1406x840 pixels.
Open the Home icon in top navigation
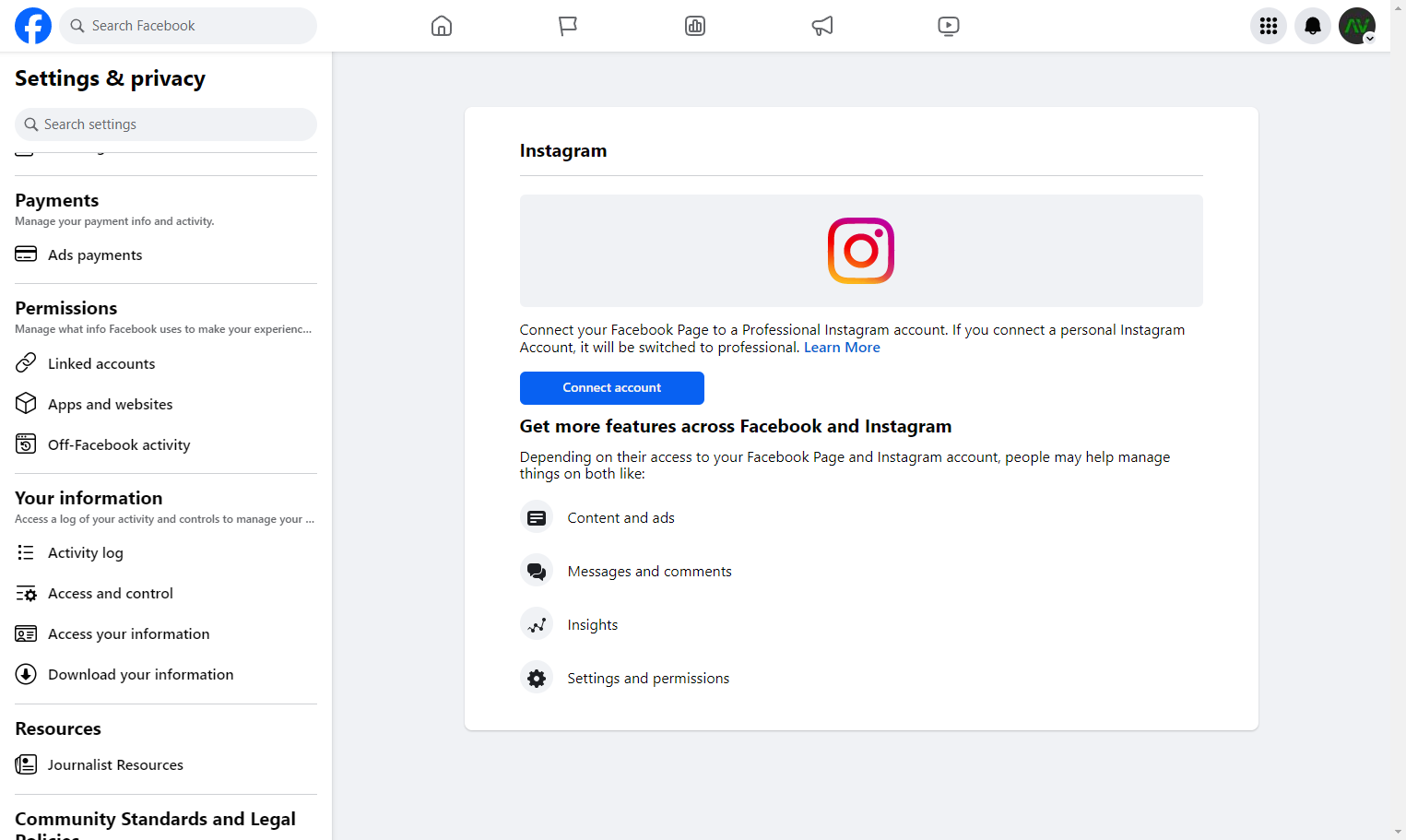point(442,26)
